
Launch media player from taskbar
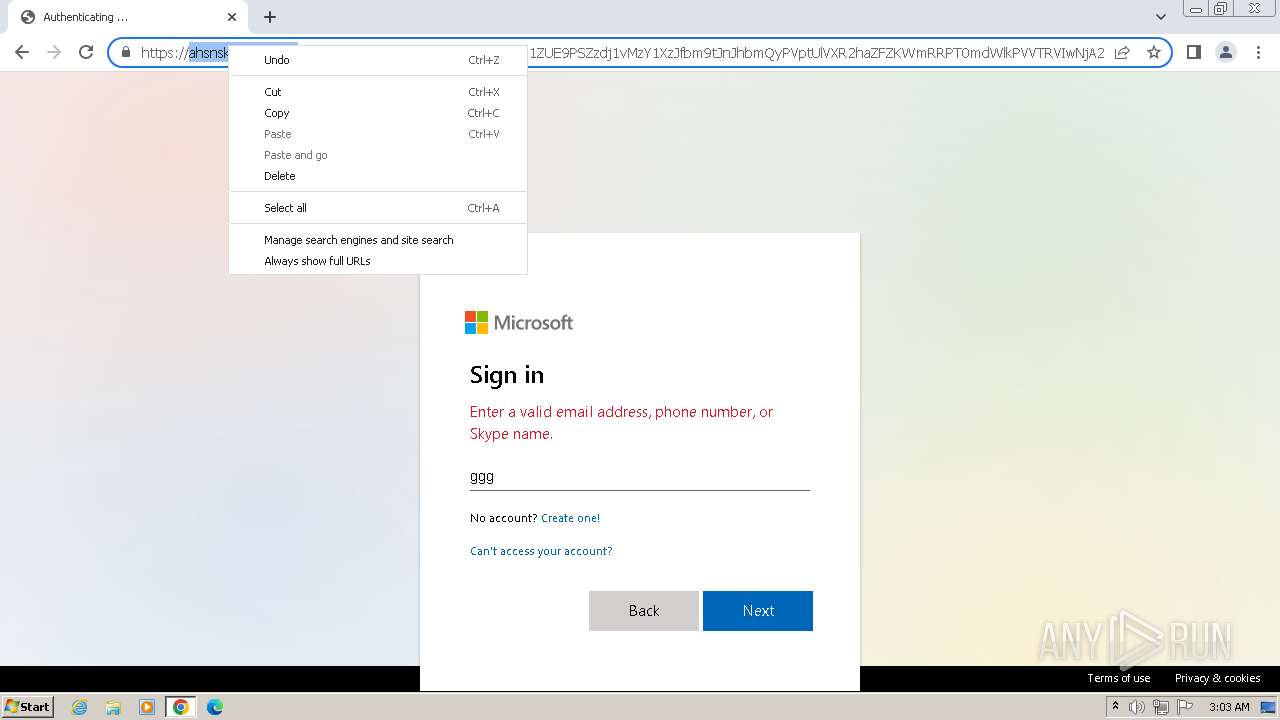click(x=147, y=707)
